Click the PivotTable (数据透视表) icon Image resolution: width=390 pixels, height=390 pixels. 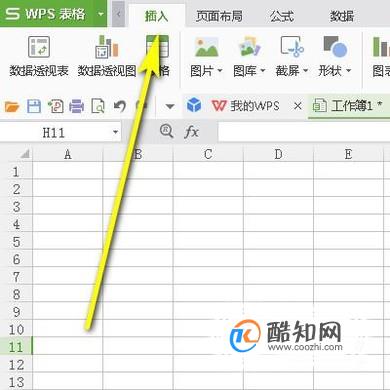pos(39,47)
